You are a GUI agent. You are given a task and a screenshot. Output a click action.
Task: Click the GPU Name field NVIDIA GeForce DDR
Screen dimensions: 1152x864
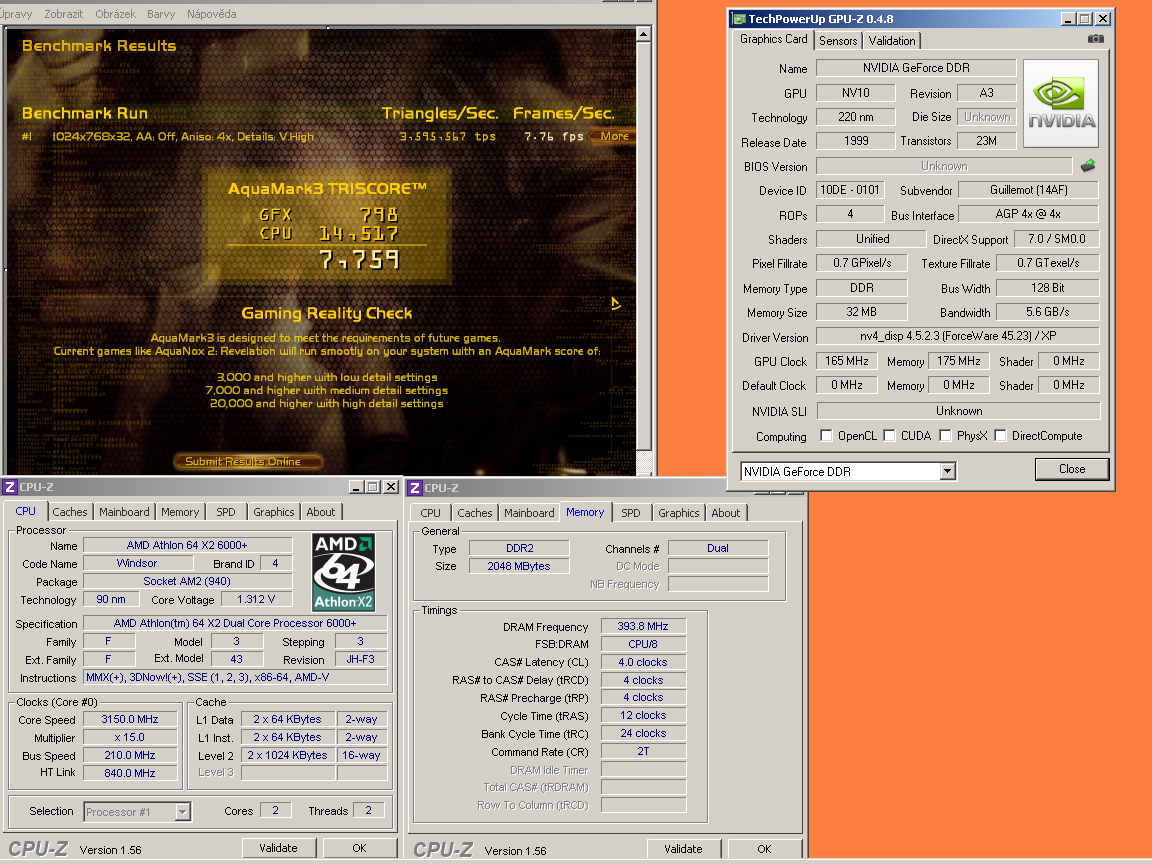tap(916, 68)
